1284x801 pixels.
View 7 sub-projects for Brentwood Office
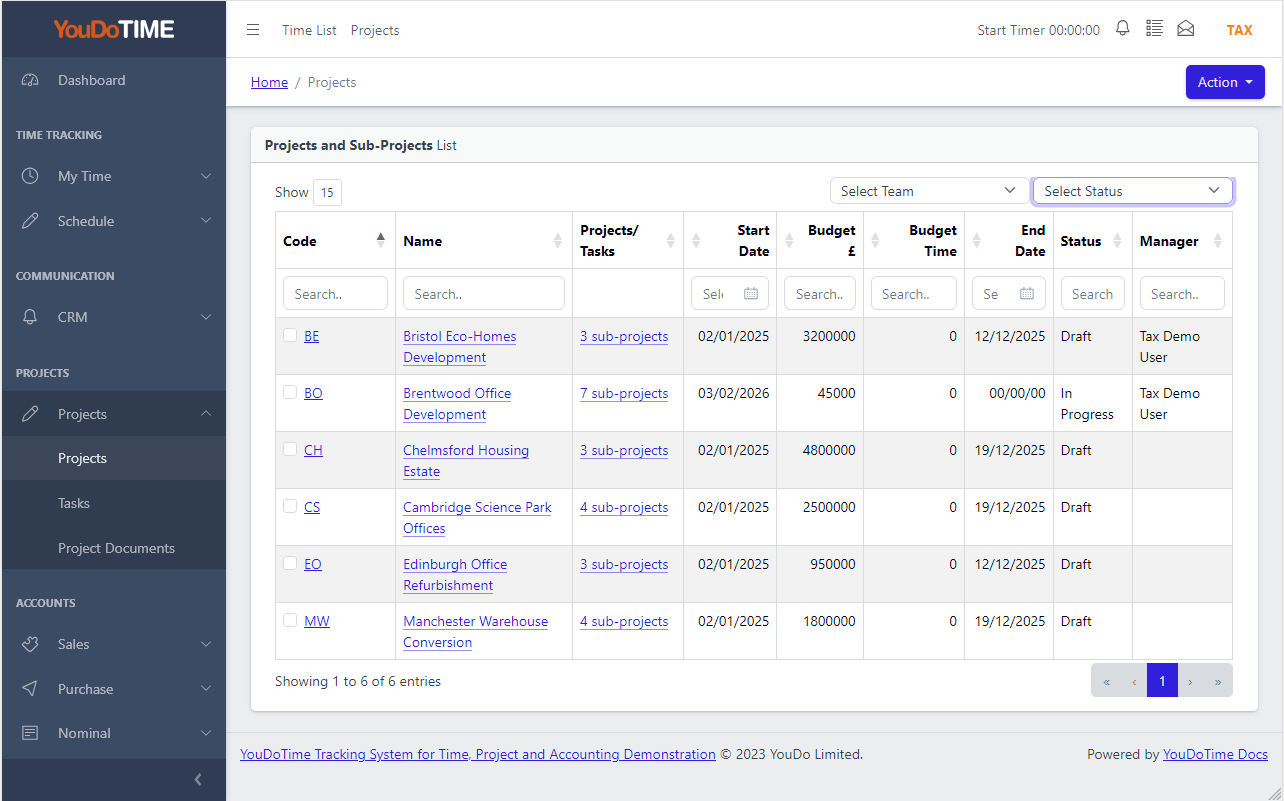(624, 393)
